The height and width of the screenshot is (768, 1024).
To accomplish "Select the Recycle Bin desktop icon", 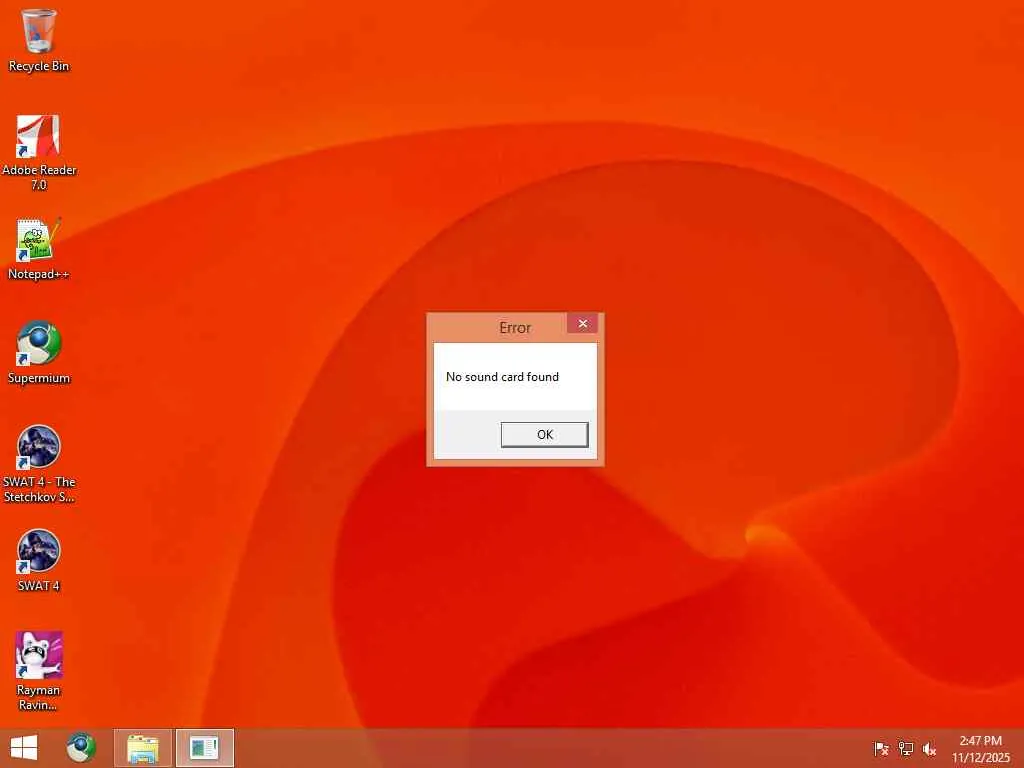I will click(39, 40).
